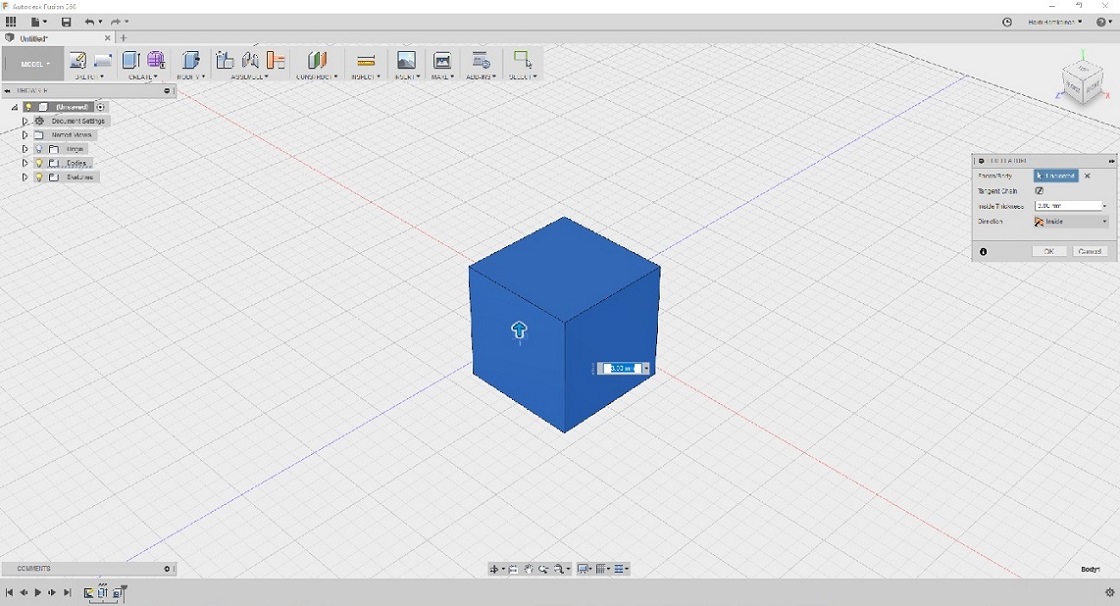Expand the Origin tree node
Viewport: 1120px width, 606px height.
click(x=25, y=149)
